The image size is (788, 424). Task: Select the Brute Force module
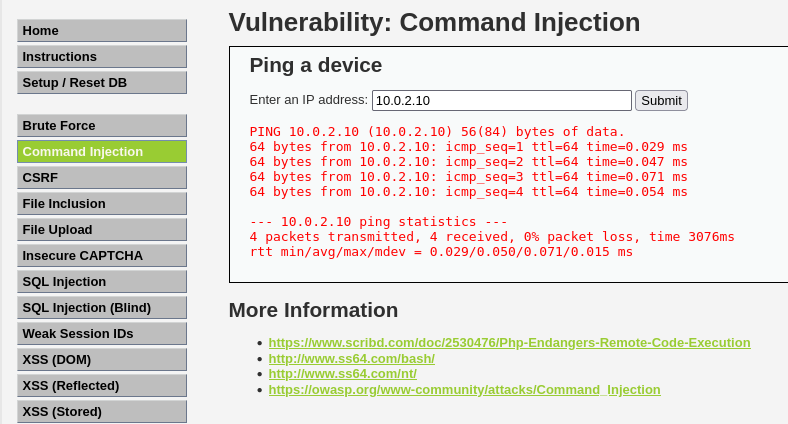click(x=101, y=126)
